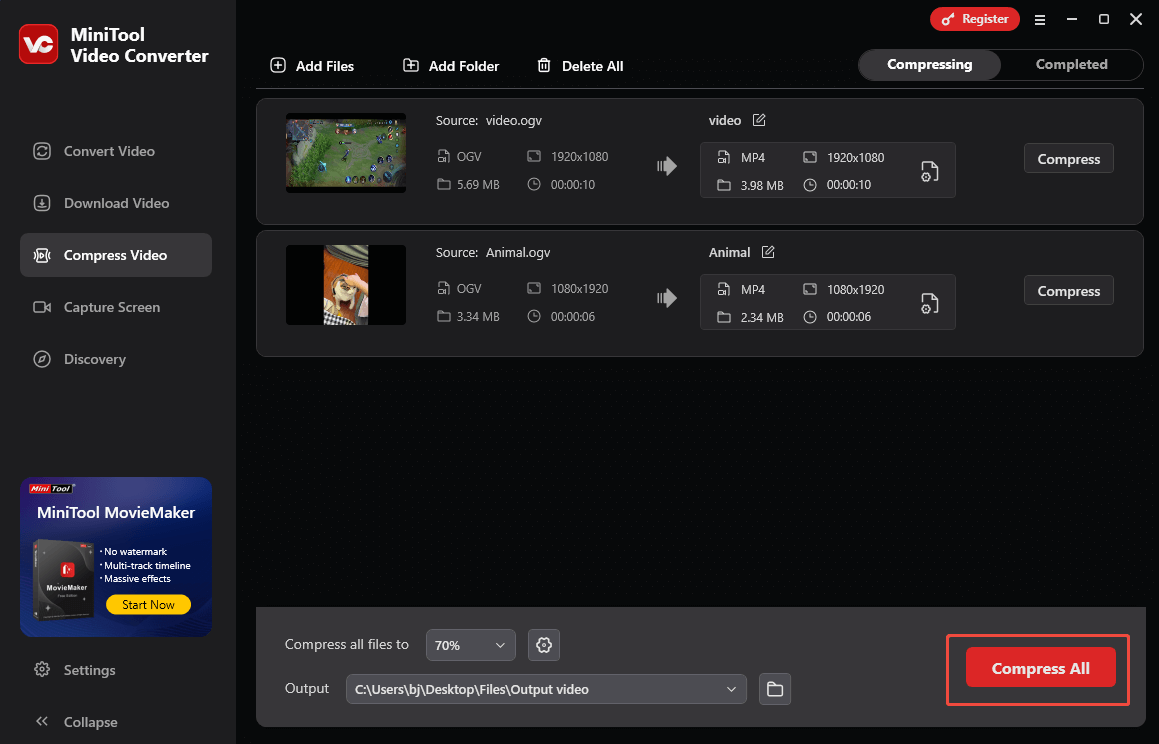Click the Animal video thumbnail
Screen dimensions: 1159x744
point(345,285)
